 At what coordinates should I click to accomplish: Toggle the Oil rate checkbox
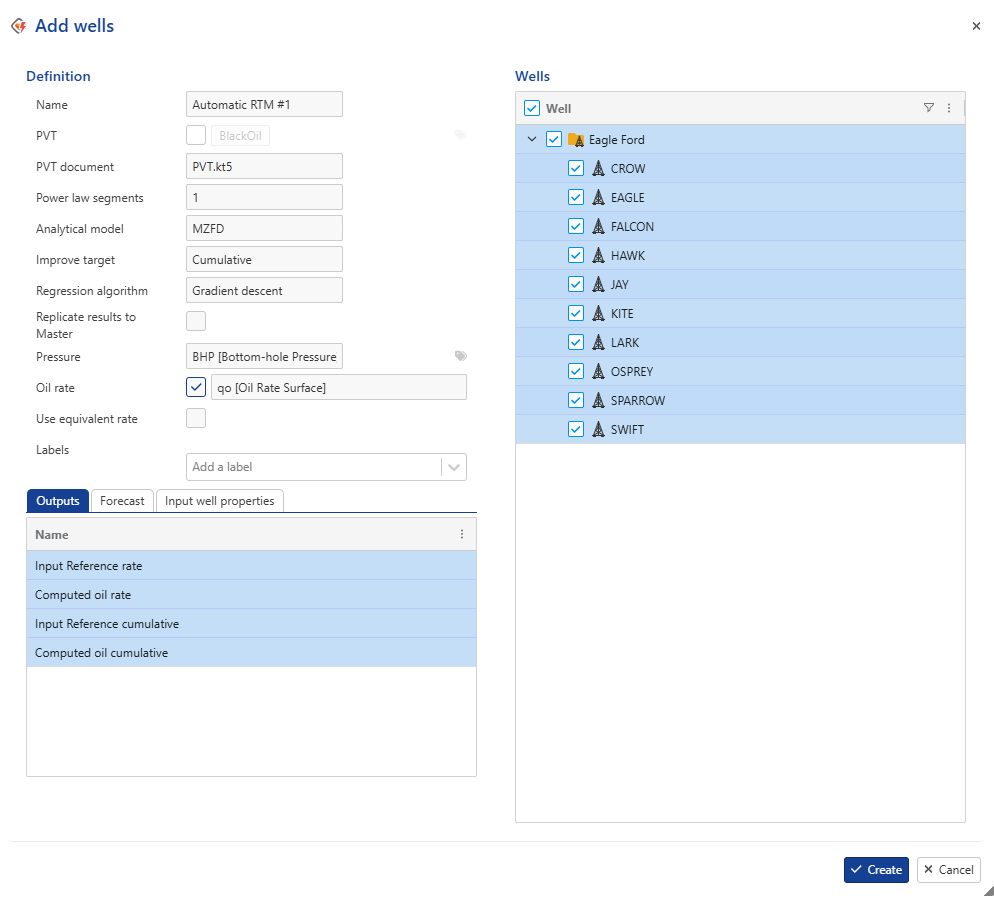[196, 387]
